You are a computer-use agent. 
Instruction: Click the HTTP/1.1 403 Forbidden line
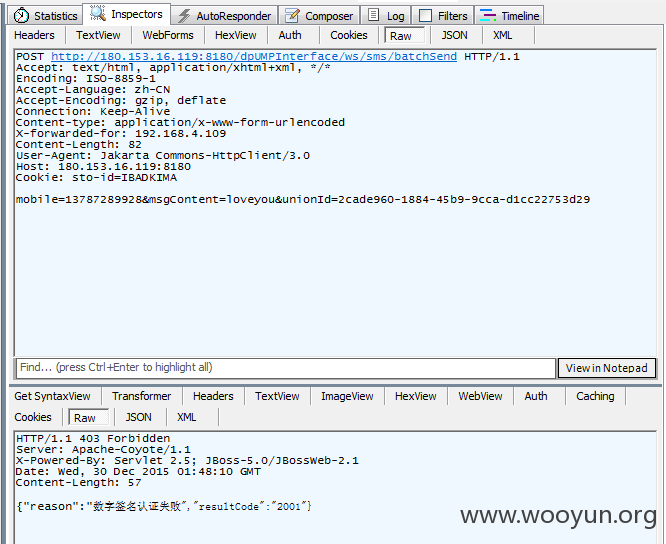[x=93, y=439]
